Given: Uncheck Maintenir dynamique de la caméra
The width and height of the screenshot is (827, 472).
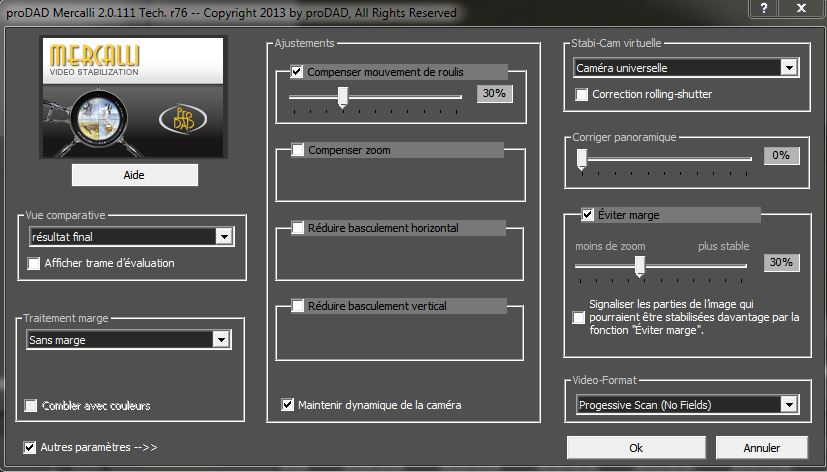Looking at the screenshot, I should 287,405.
